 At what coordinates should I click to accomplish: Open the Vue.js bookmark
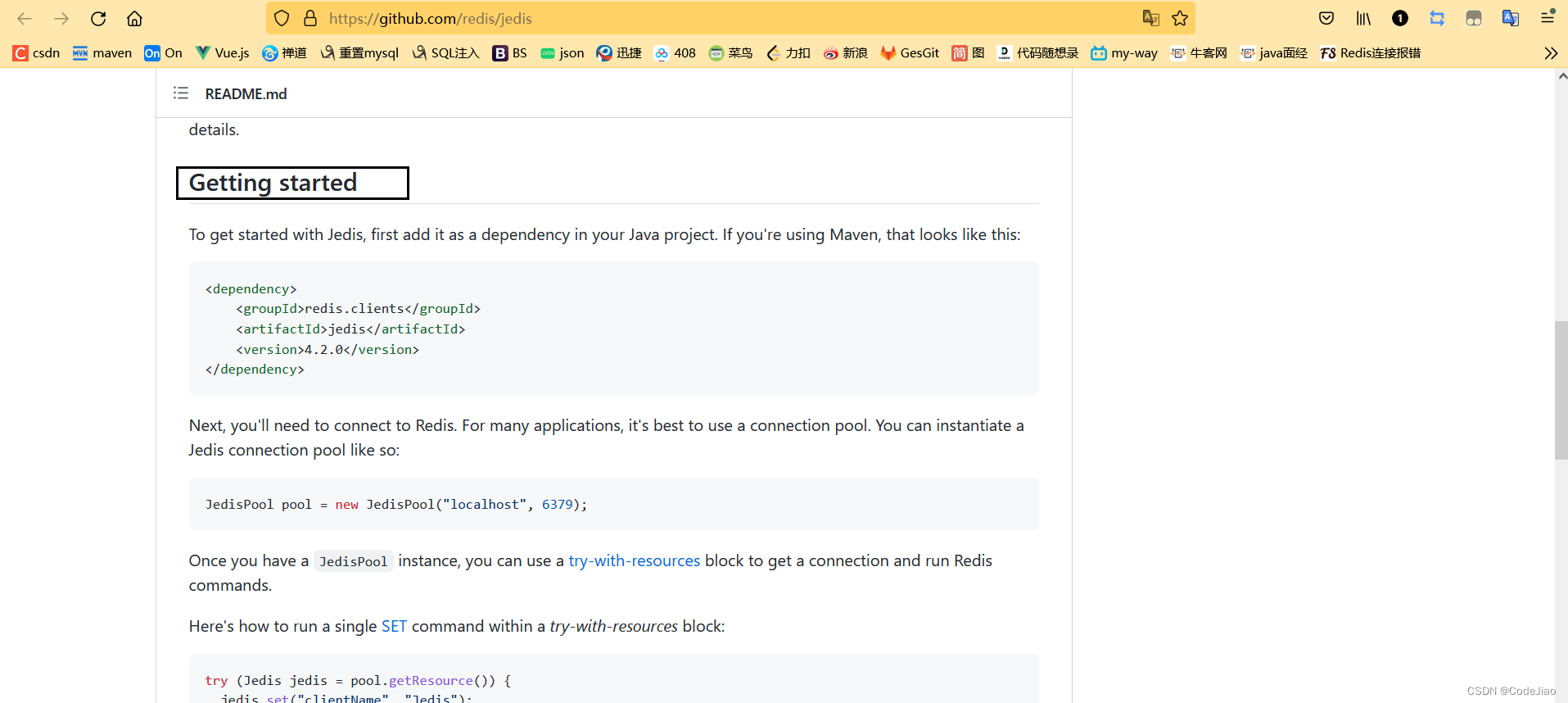tap(222, 53)
